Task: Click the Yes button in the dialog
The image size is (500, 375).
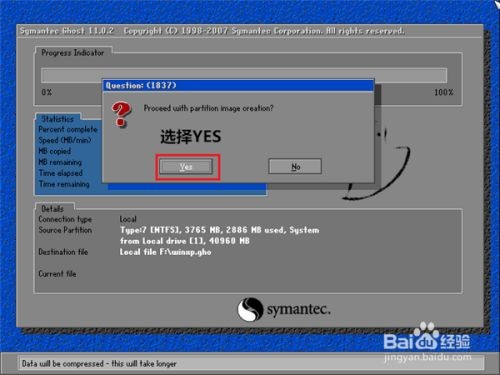Action: click(186, 166)
